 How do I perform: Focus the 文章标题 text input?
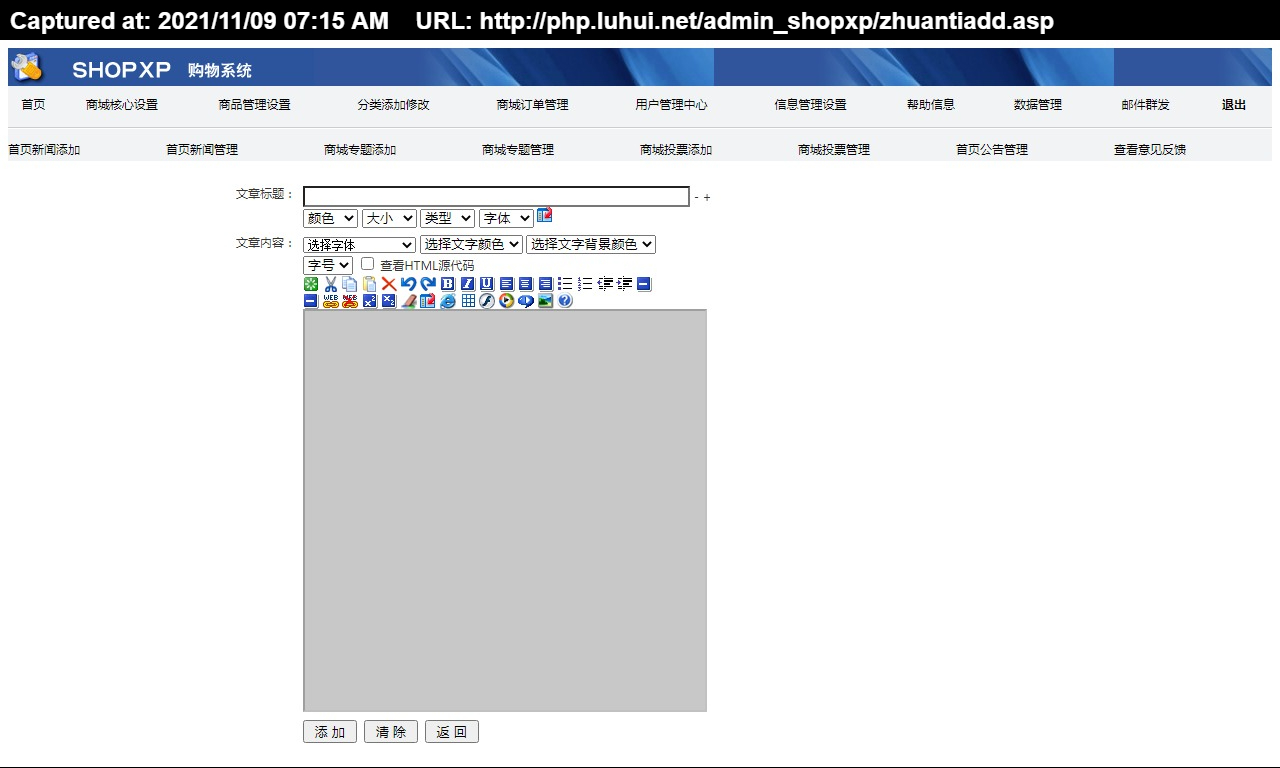pos(496,196)
